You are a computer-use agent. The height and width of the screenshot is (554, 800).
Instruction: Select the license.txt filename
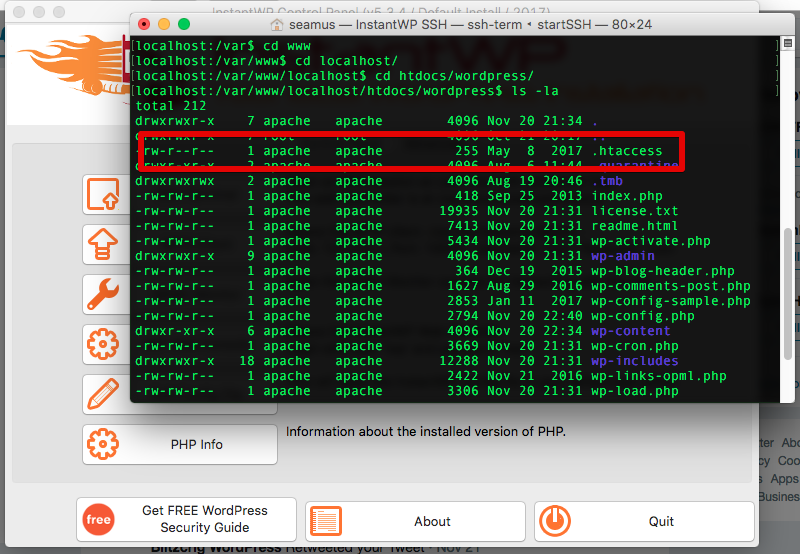[x=635, y=211]
